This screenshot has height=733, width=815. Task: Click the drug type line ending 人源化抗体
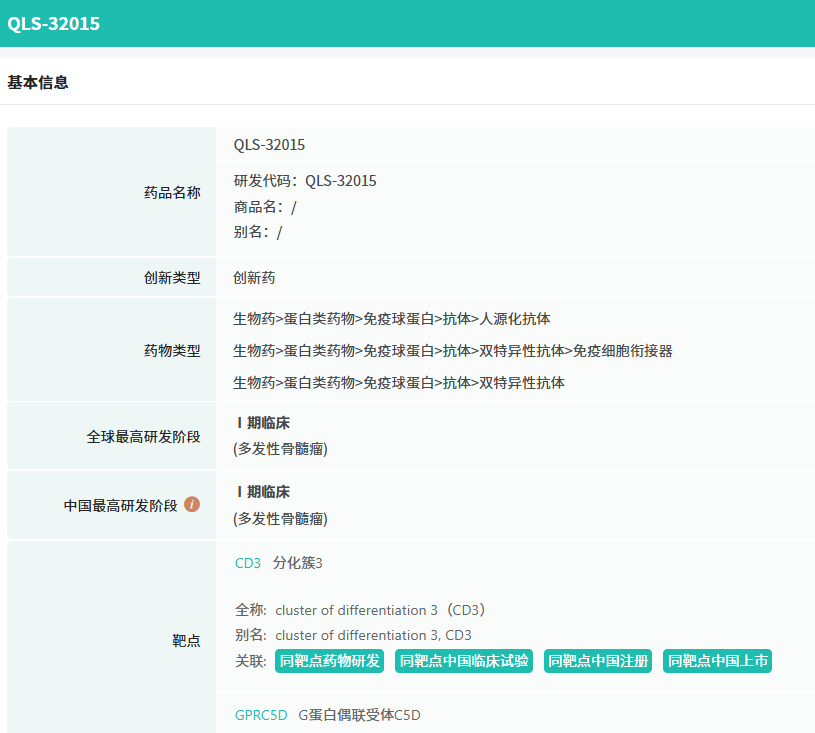(392, 319)
